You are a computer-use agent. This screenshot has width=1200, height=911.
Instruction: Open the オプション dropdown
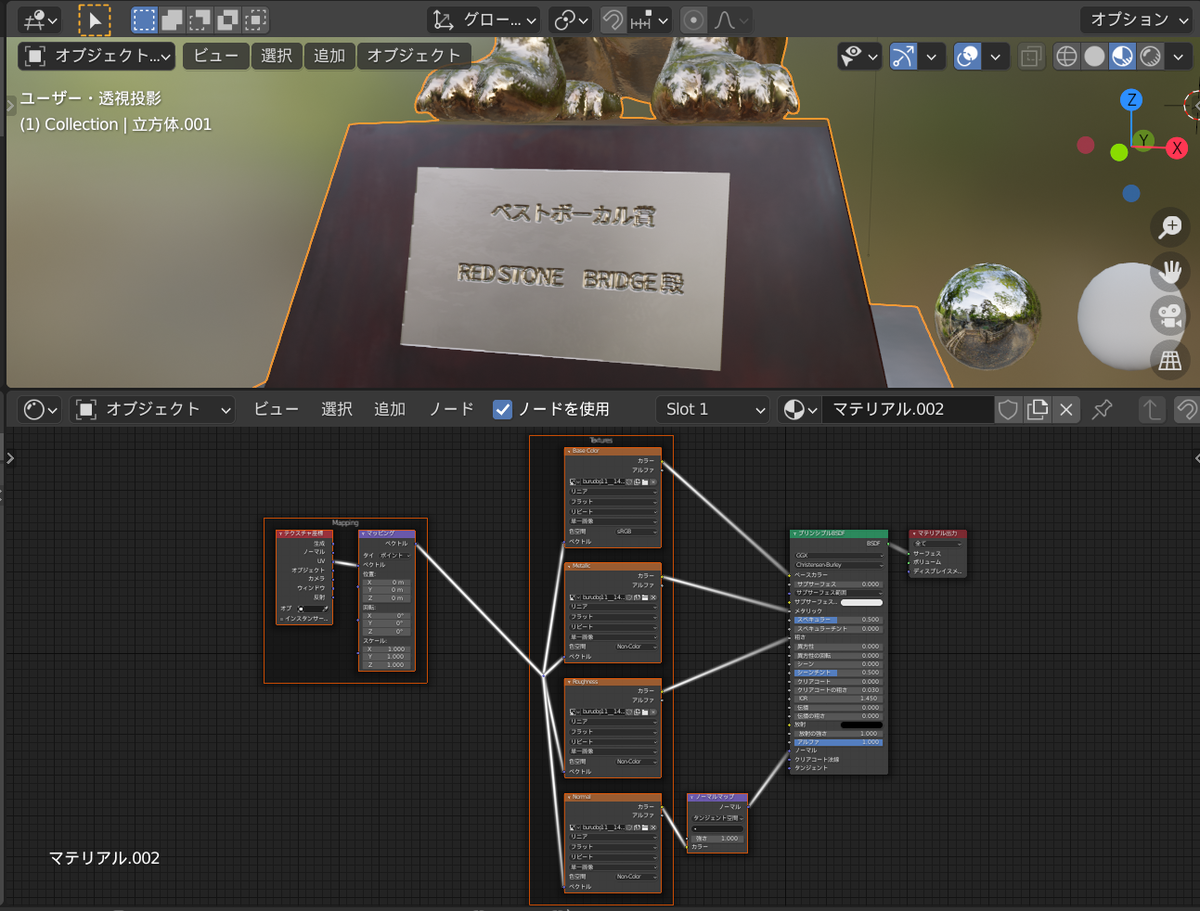click(x=1136, y=19)
